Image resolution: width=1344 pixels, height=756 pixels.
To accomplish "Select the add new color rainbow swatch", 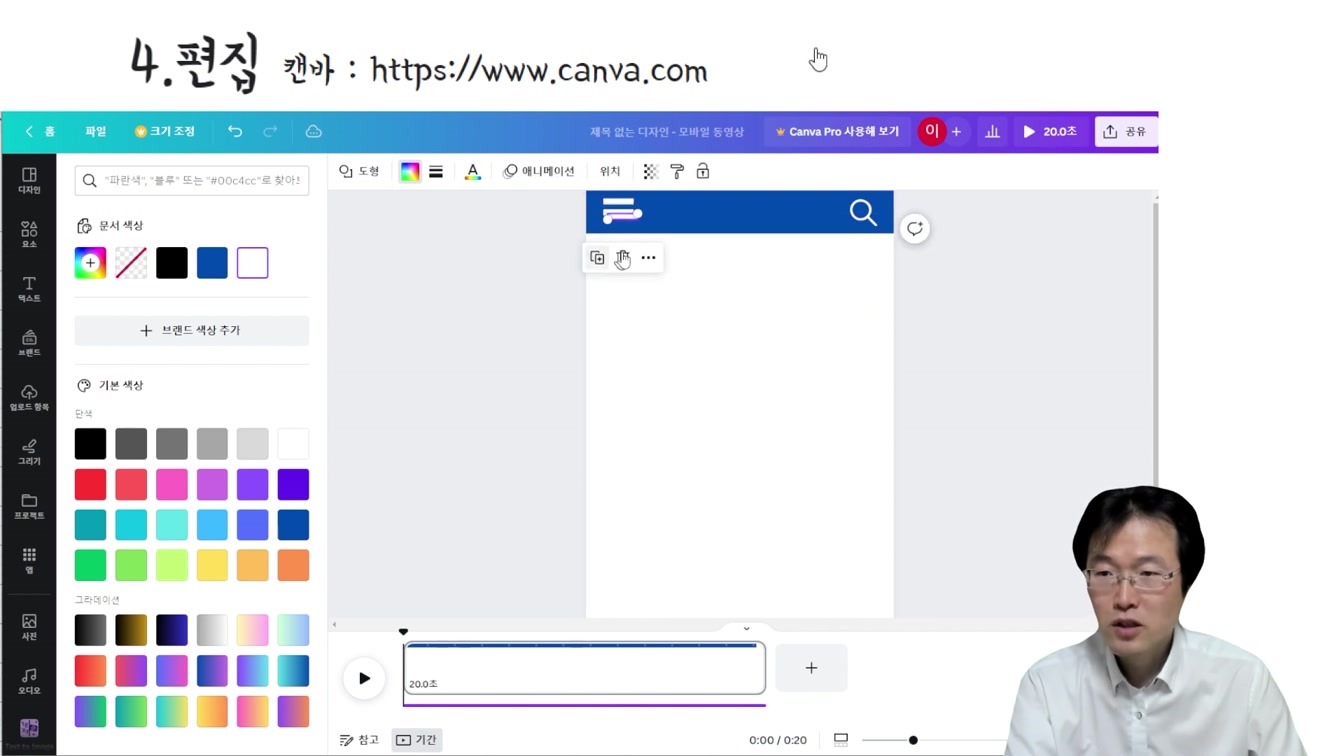I will click(90, 263).
